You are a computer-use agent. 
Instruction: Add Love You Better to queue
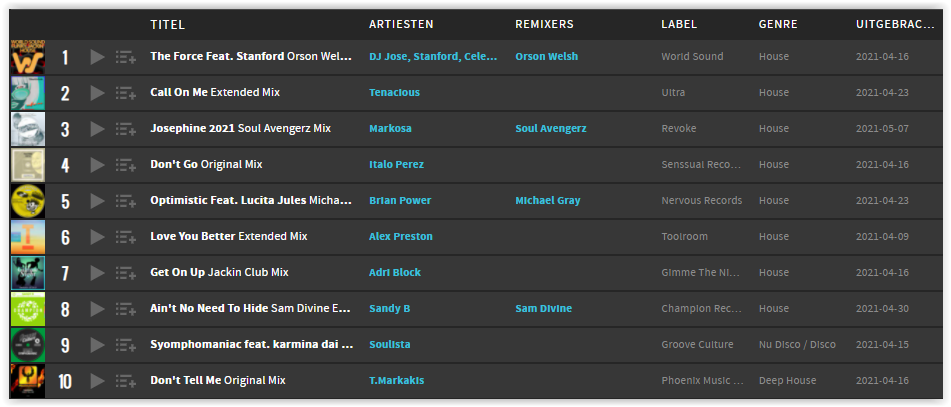point(126,237)
